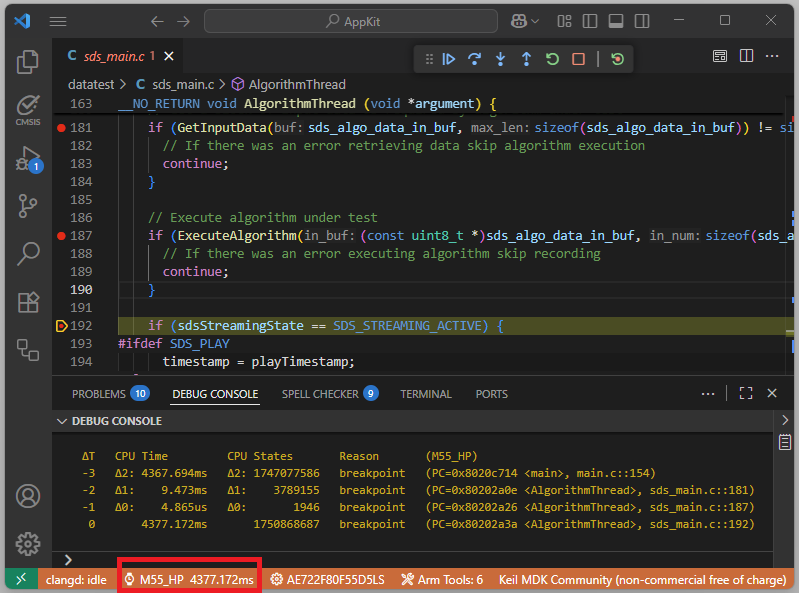Open the Copilot dropdown arrow
799x593 pixels.
point(537,21)
